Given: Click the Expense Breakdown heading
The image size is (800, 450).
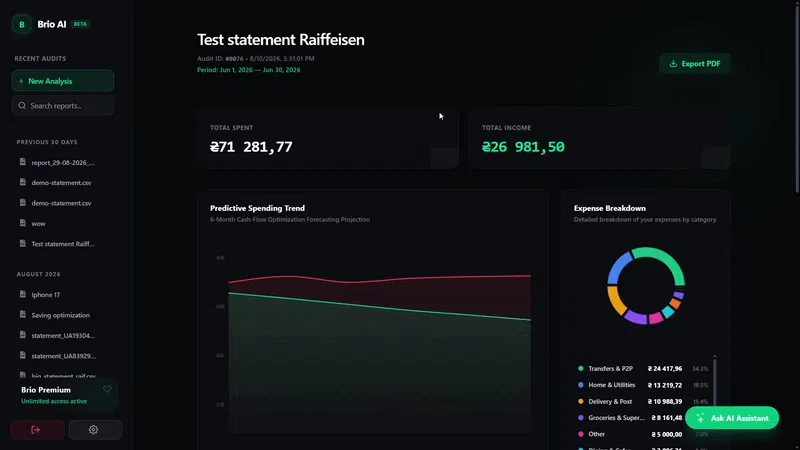Looking at the screenshot, I should pyautogui.click(x=609, y=208).
